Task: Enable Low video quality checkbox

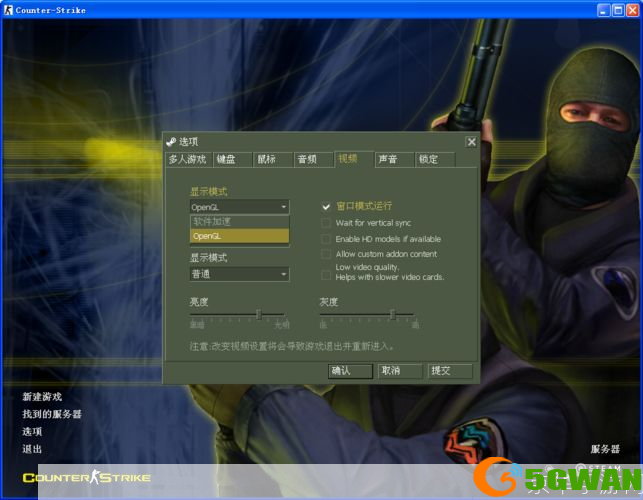Action: [326, 275]
